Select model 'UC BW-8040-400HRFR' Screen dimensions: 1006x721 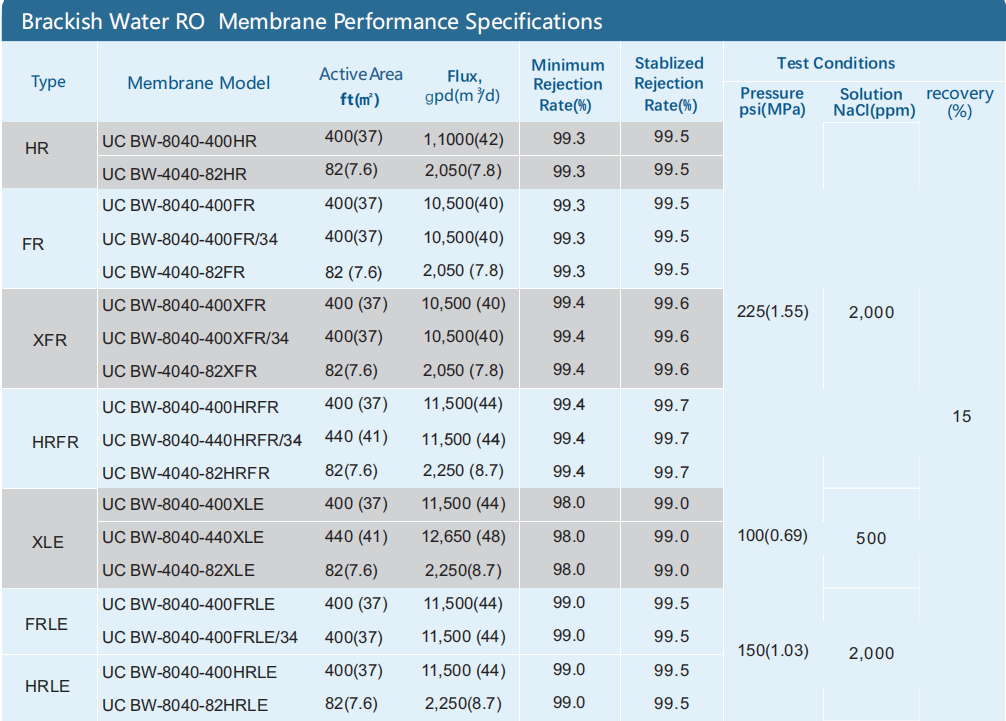click(190, 408)
